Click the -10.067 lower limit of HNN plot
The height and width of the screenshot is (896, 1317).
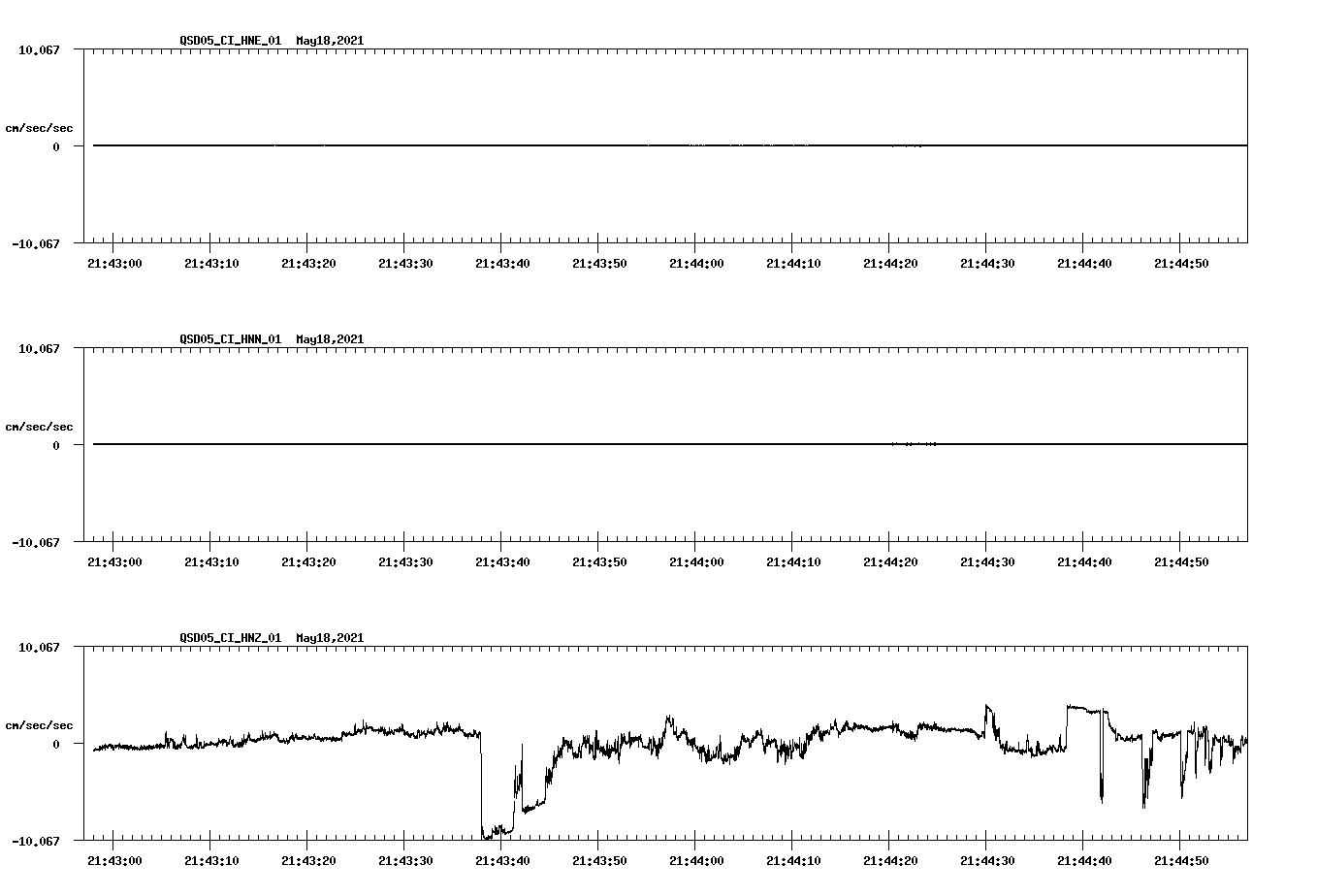(36, 543)
